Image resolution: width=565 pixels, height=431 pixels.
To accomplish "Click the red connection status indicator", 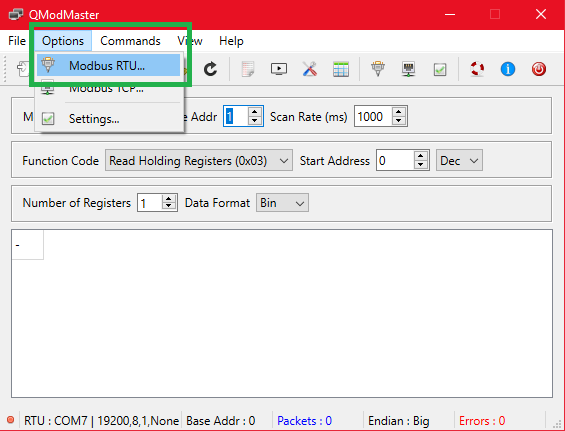I will coord(10,420).
